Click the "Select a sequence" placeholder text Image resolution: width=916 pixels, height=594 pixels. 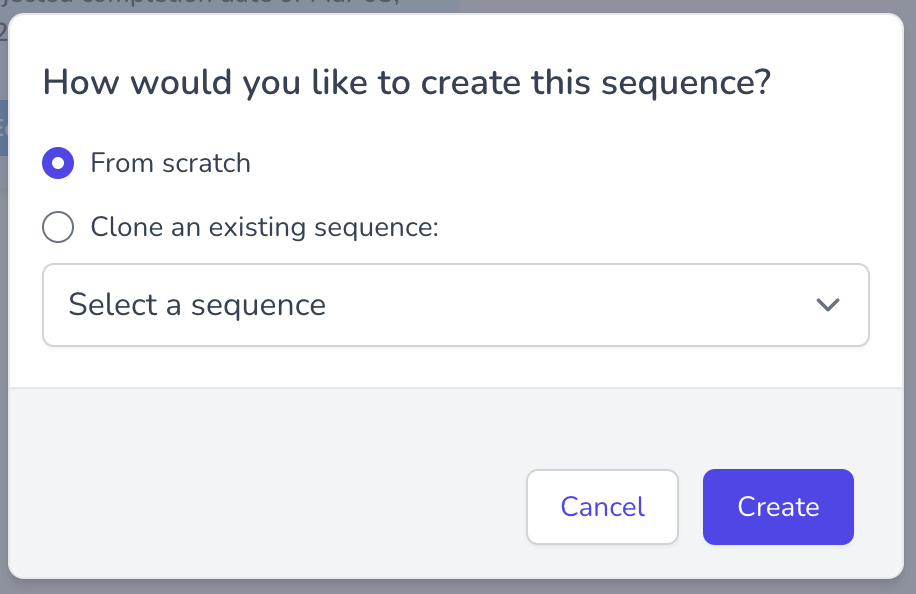pyautogui.click(x=197, y=305)
